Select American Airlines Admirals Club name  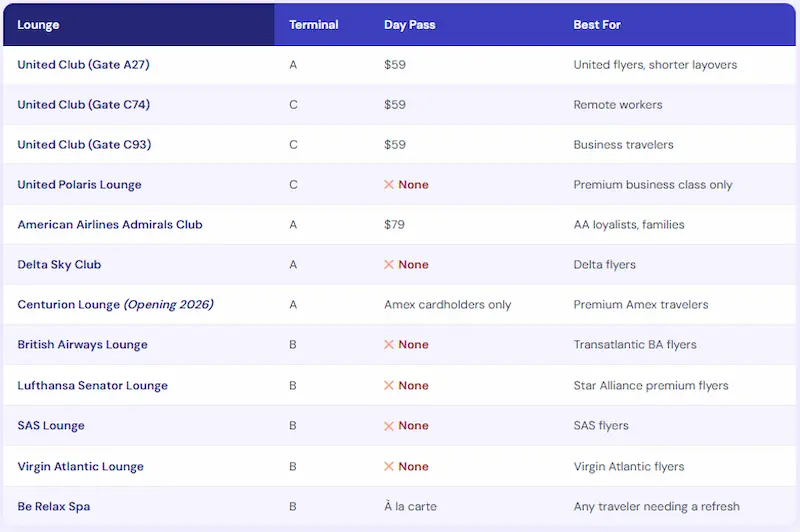[x=110, y=225]
